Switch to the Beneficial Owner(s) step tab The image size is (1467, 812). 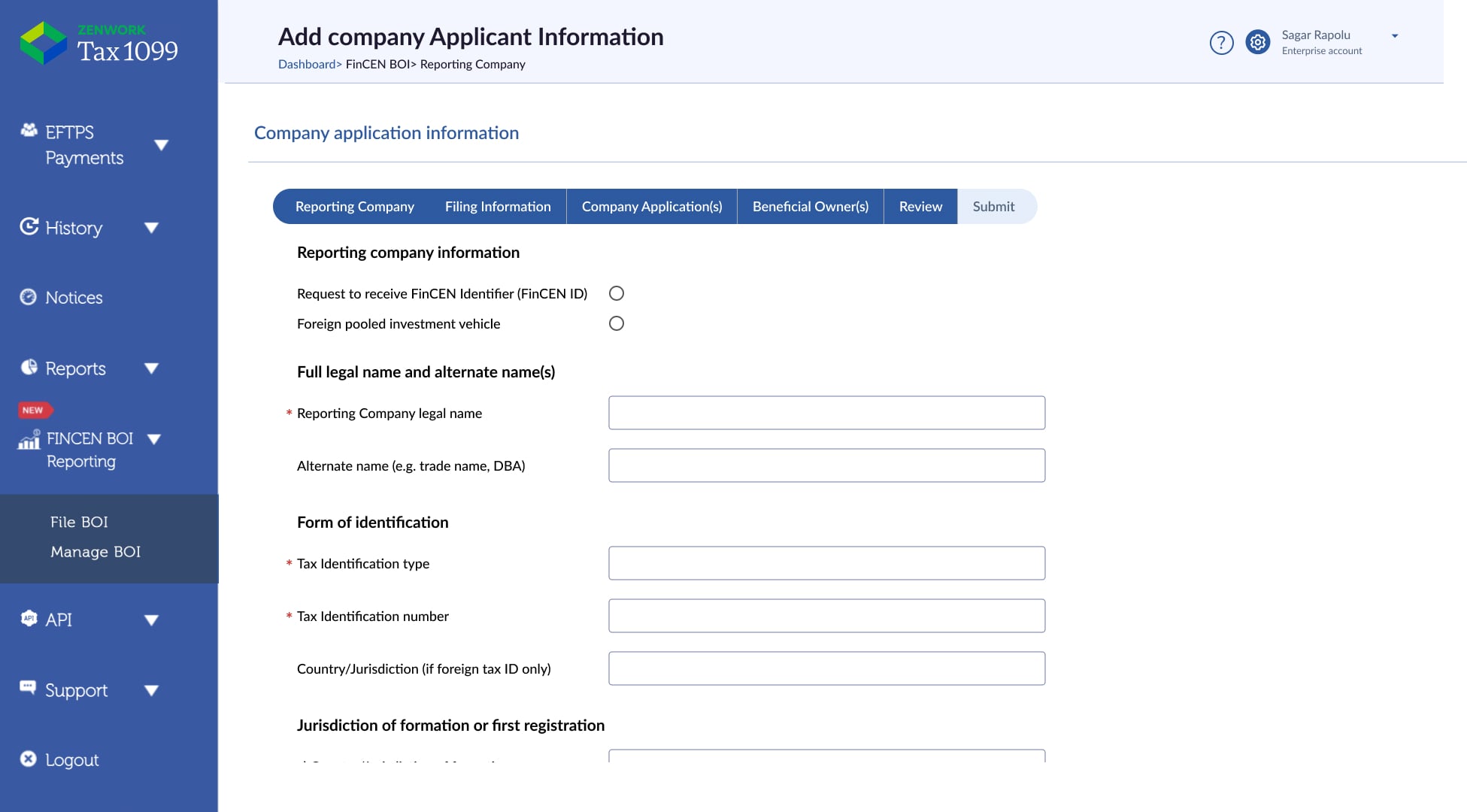[811, 206]
